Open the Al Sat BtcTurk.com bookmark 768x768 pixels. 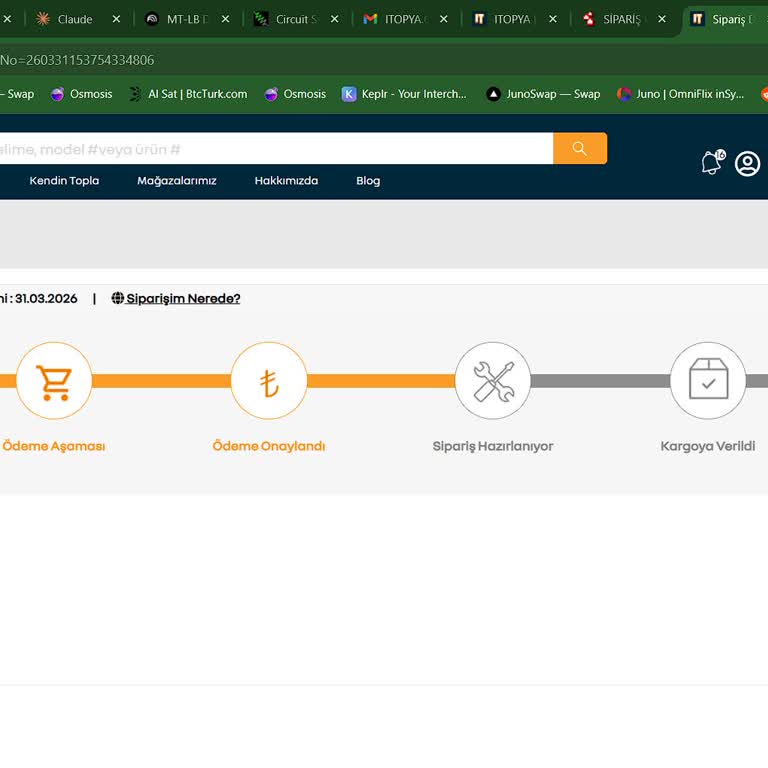[x=189, y=94]
